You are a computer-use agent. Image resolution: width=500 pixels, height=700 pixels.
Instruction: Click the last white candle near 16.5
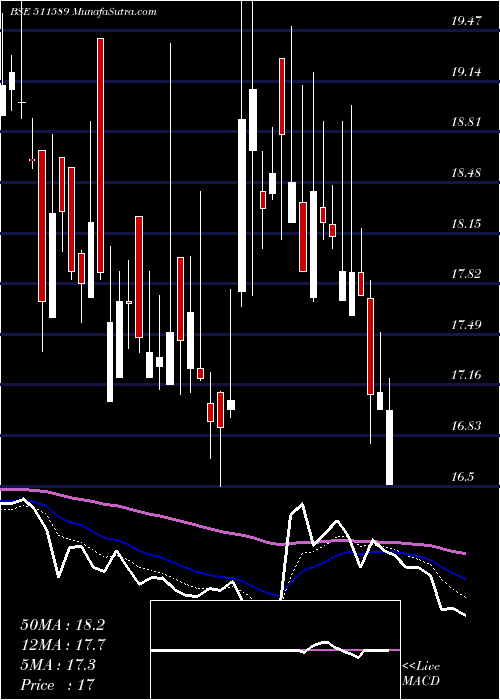(389, 447)
